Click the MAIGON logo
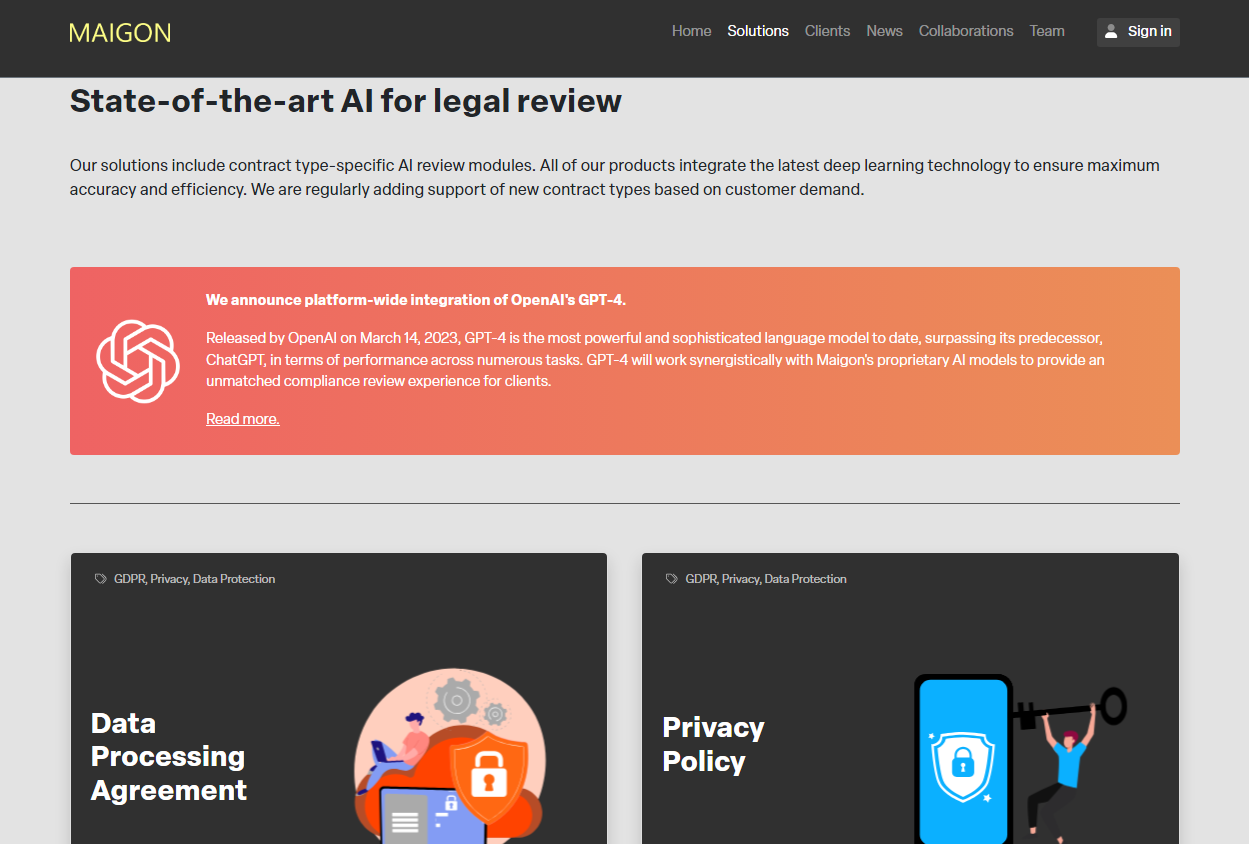The height and width of the screenshot is (844, 1249). point(120,33)
